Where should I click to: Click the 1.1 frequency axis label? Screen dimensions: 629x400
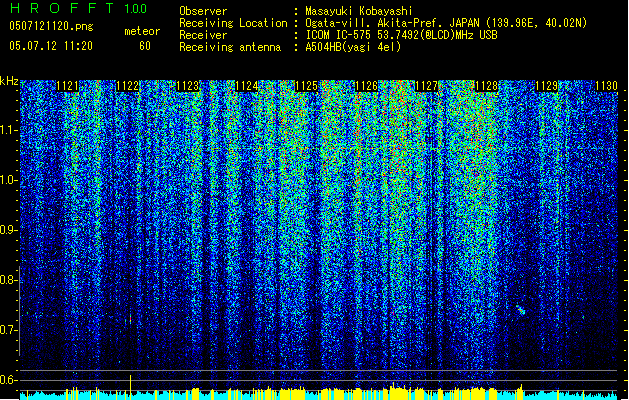tap(8, 130)
